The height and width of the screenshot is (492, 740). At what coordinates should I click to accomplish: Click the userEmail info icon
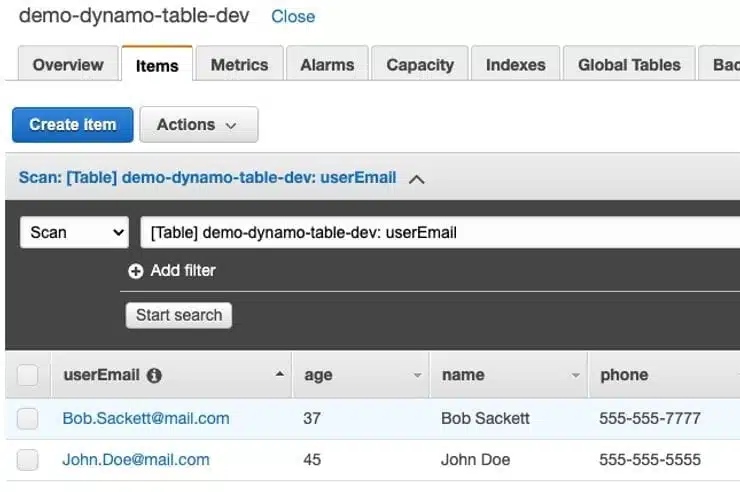[x=154, y=375]
